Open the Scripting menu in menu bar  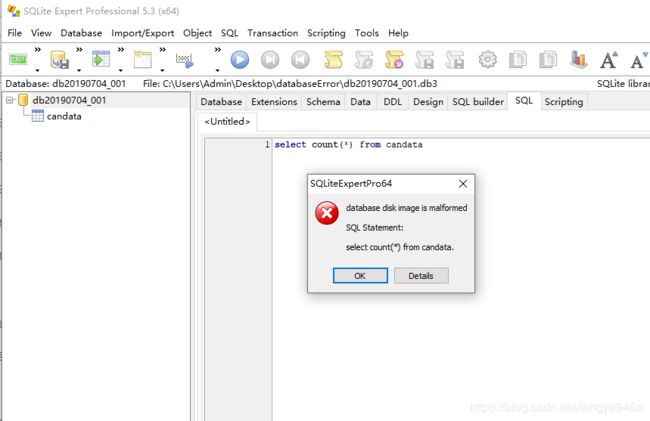[326, 33]
